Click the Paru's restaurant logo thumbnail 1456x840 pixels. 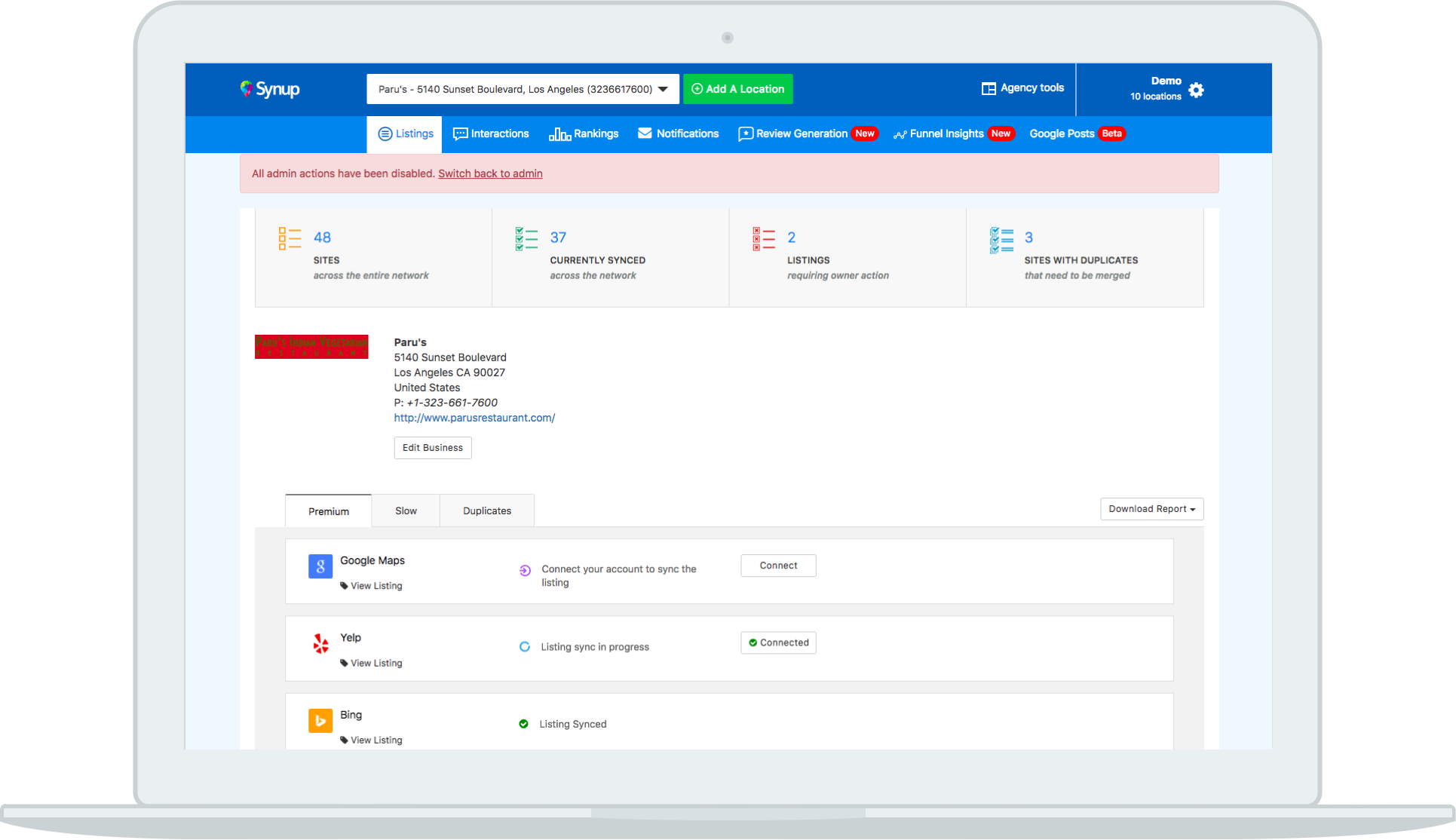pyautogui.click(x=311, y=347)
